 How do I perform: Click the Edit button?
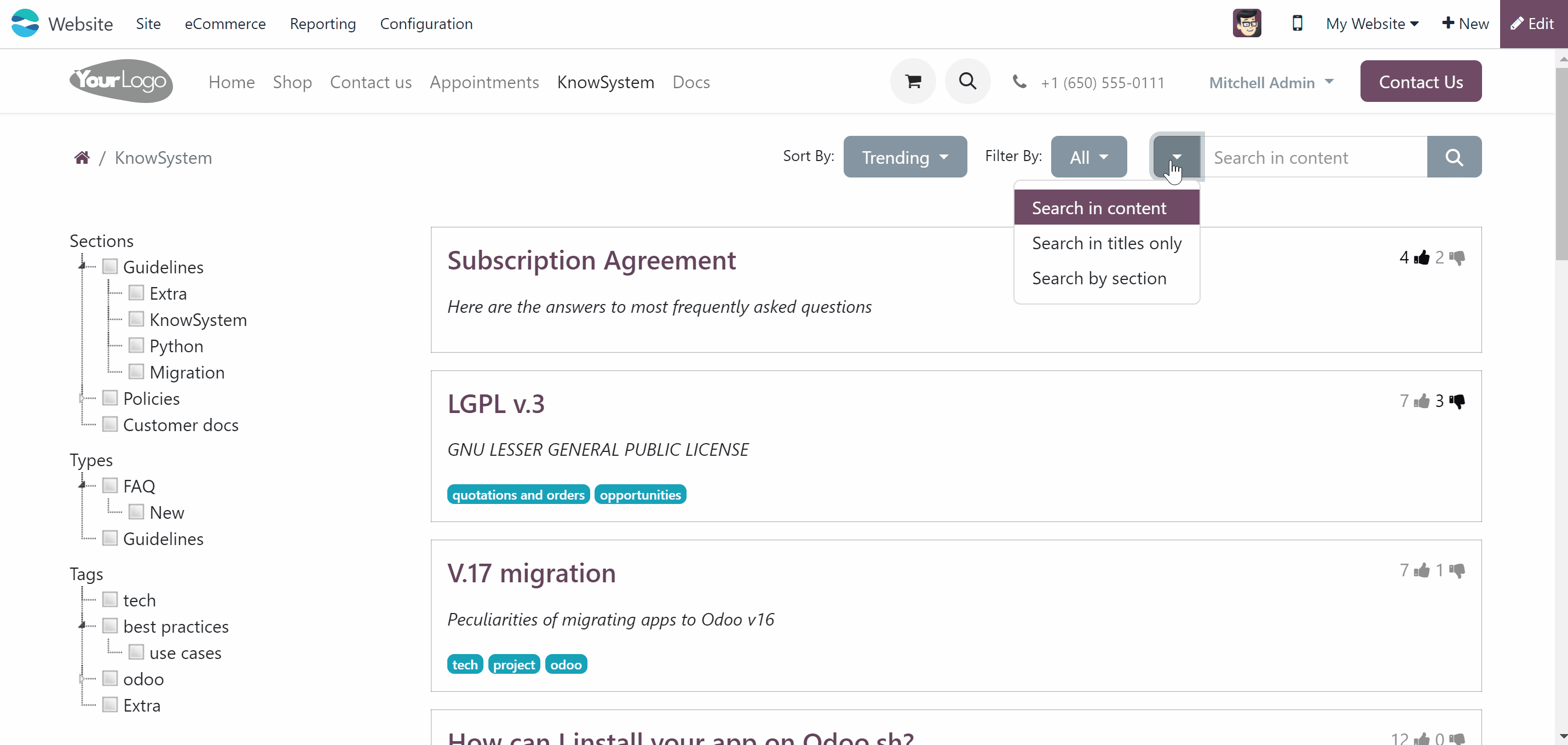pyautogui.click(x=1534, y=24)
